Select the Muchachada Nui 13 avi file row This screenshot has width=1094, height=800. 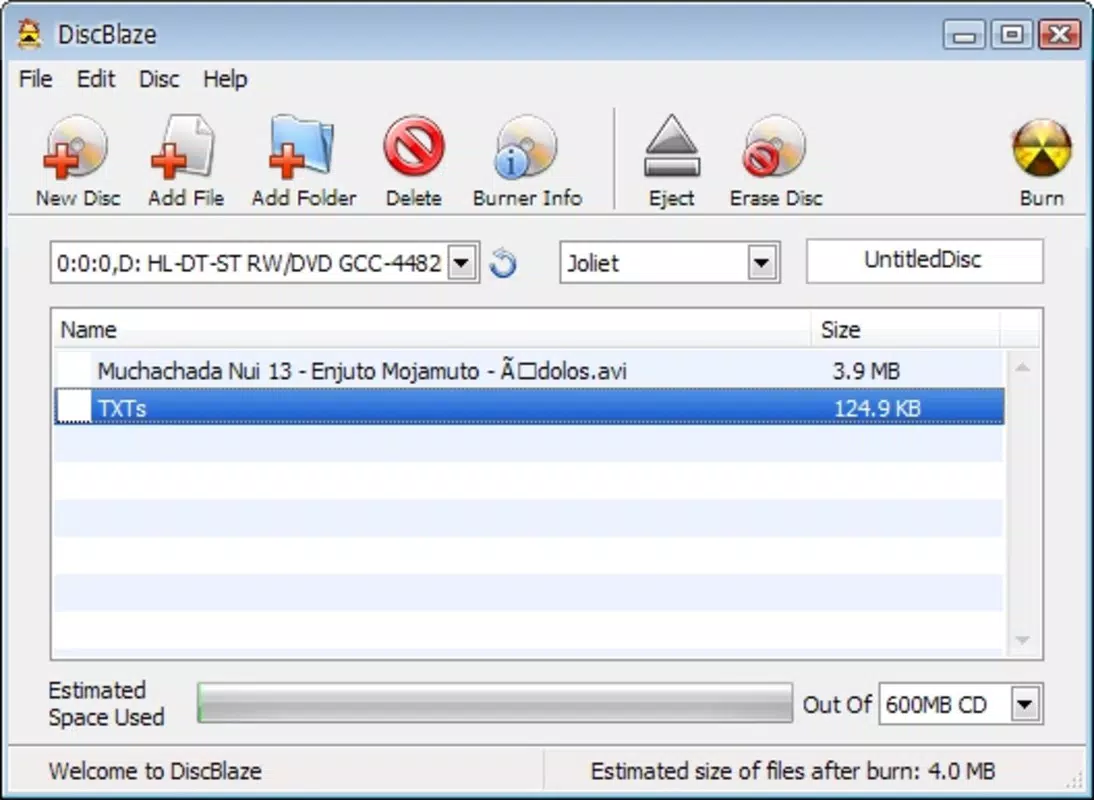(530, 370)
